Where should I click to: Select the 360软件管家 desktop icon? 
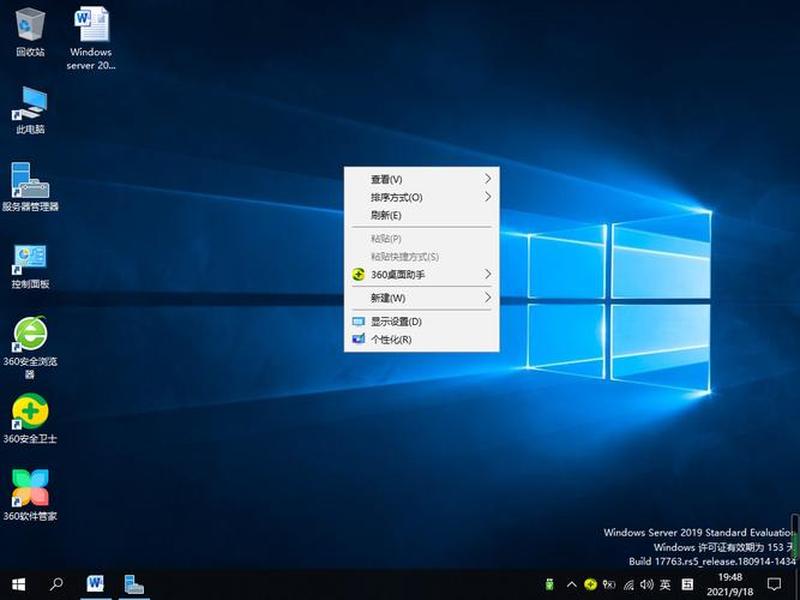click(x=30, y=495)
